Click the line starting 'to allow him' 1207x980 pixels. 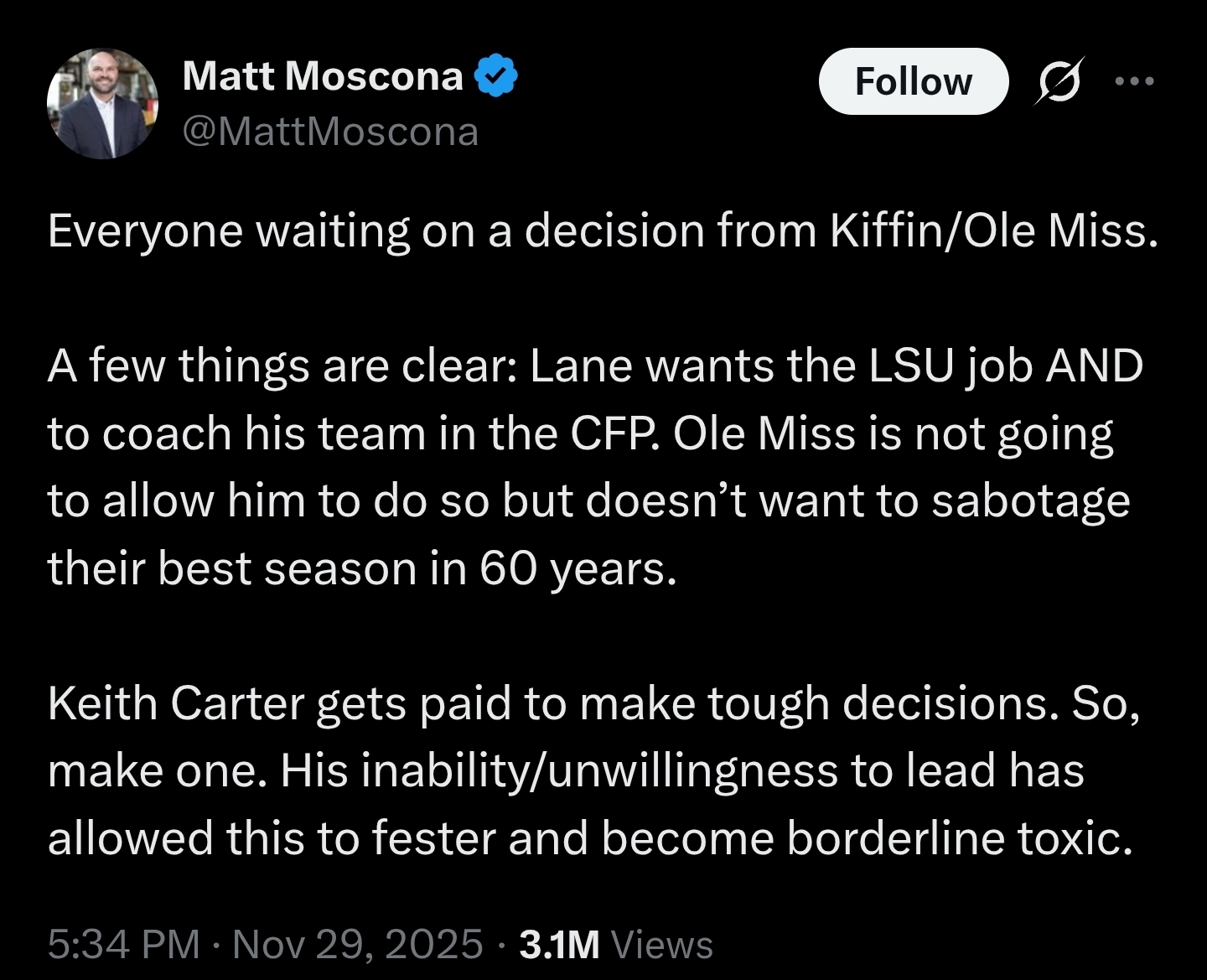(x=589, y=501)
